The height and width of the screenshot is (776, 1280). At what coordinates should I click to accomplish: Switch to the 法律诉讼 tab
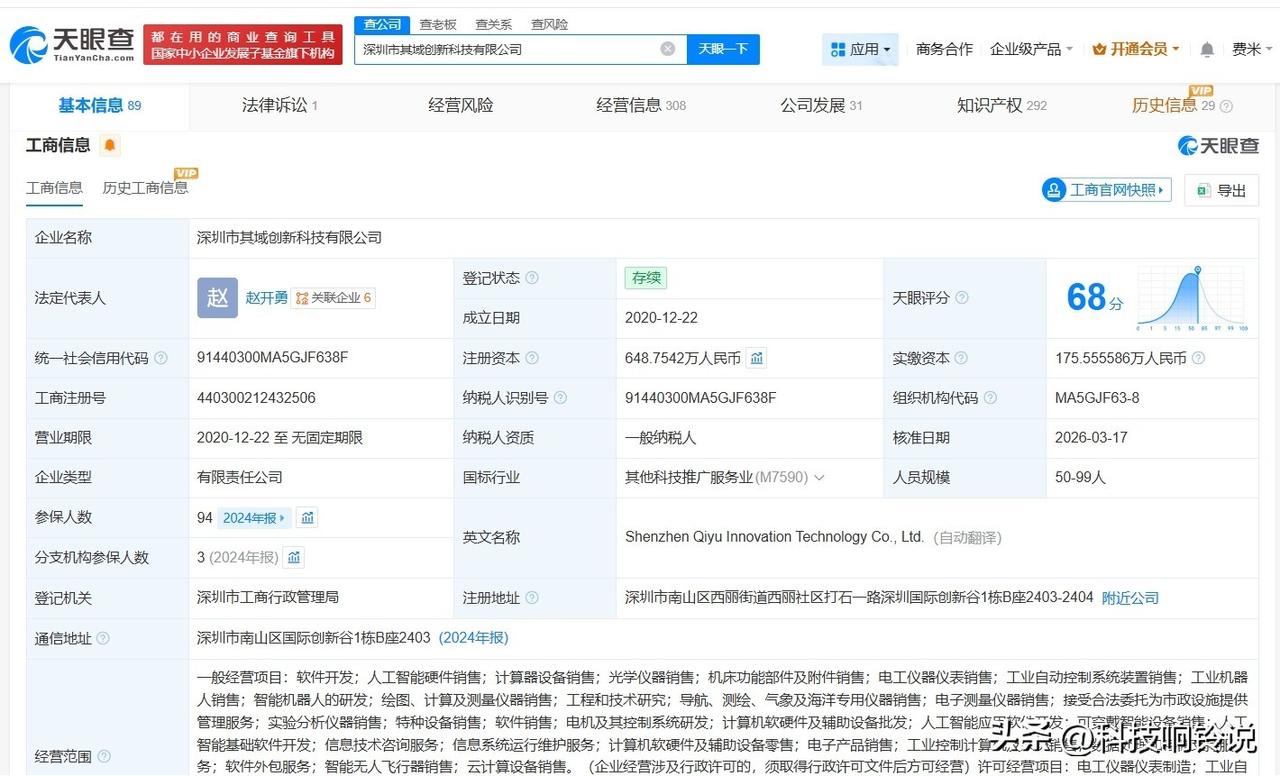(x=280, y=105)
